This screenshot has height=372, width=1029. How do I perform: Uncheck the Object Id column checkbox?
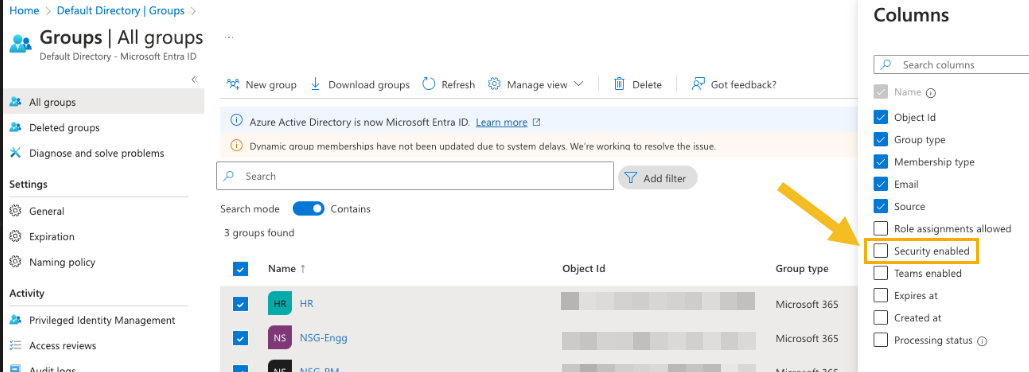click(x=881, y=117)
